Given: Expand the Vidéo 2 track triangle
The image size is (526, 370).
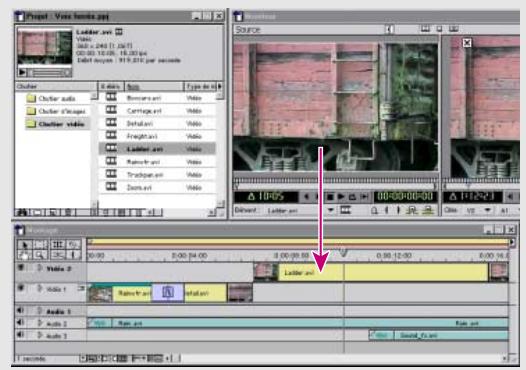Looking at the screenshot, I should click(x=40, y=268).
